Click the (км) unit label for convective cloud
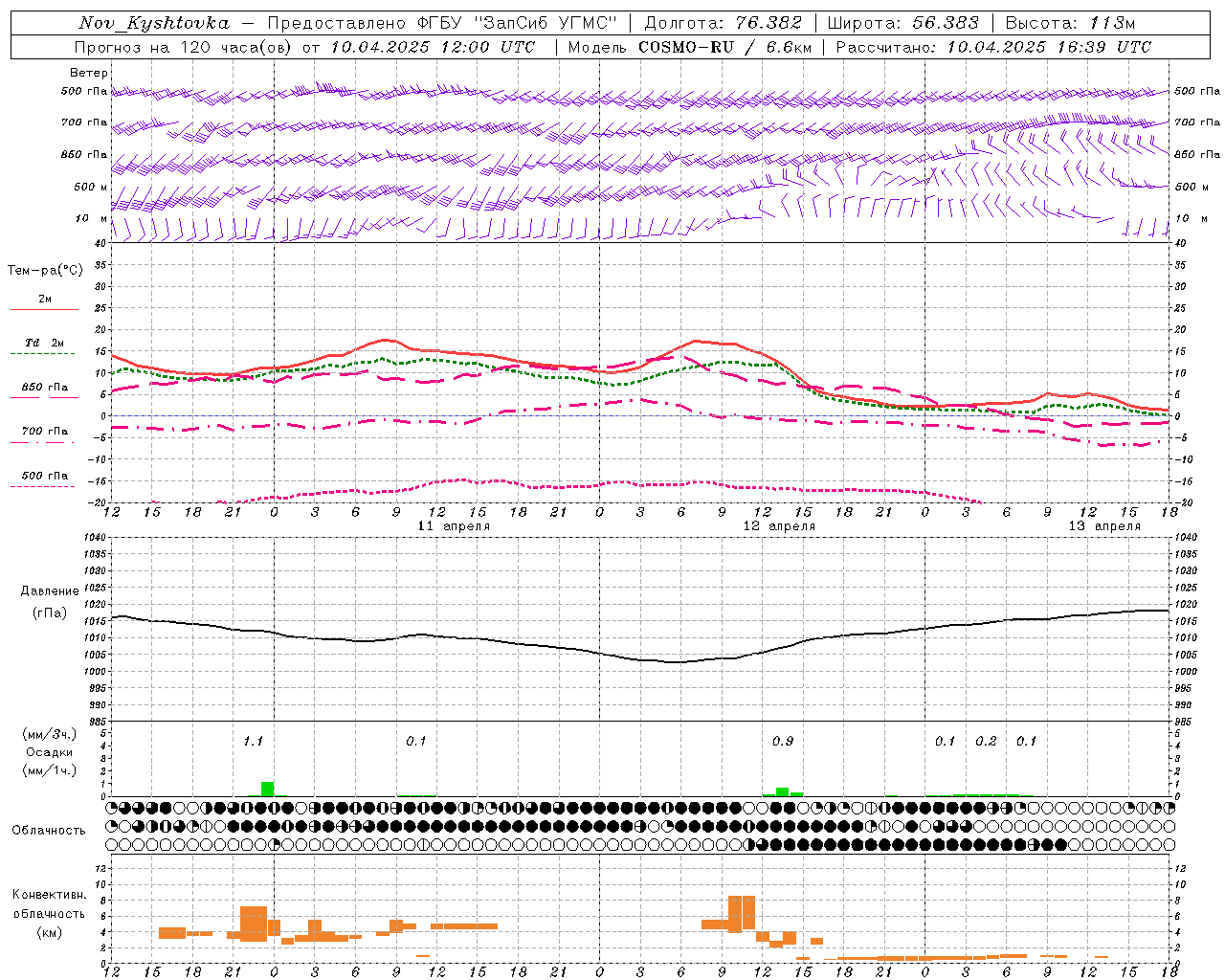The height and width of the screenshot is (980, 1225). [x=49, y=932]
